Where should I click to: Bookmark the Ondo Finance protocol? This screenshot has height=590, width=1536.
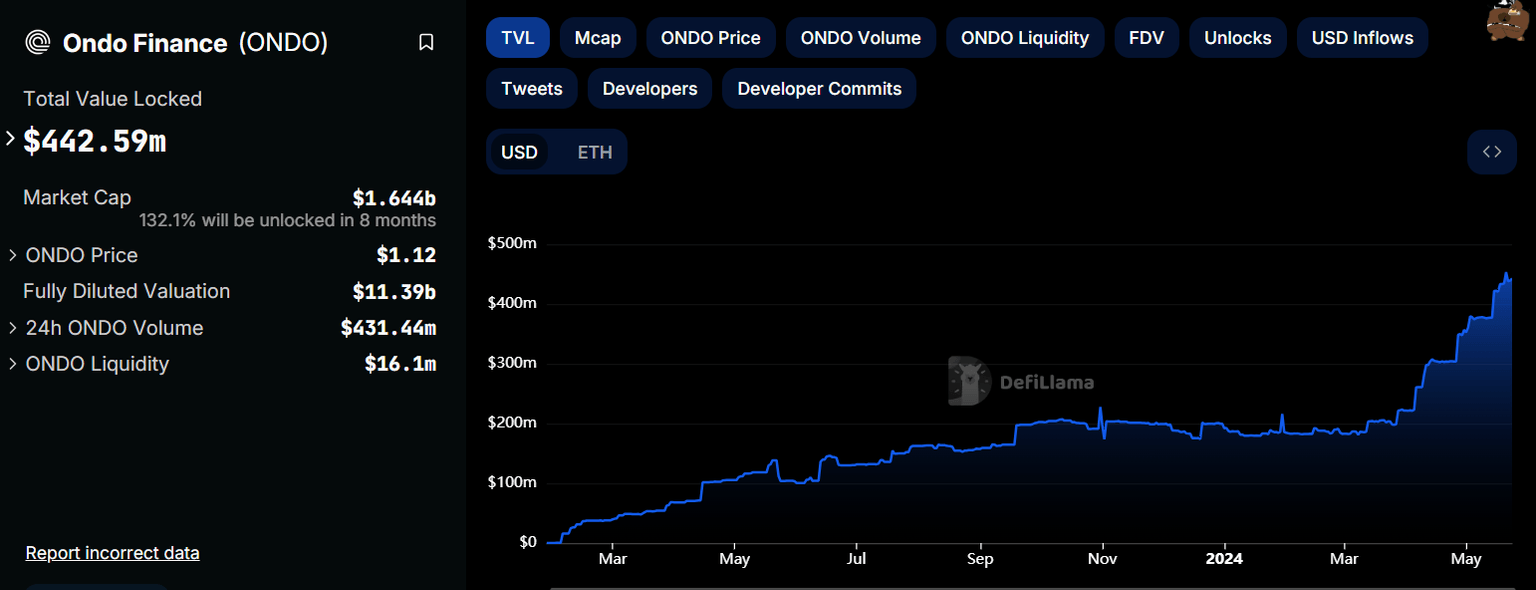427,42
